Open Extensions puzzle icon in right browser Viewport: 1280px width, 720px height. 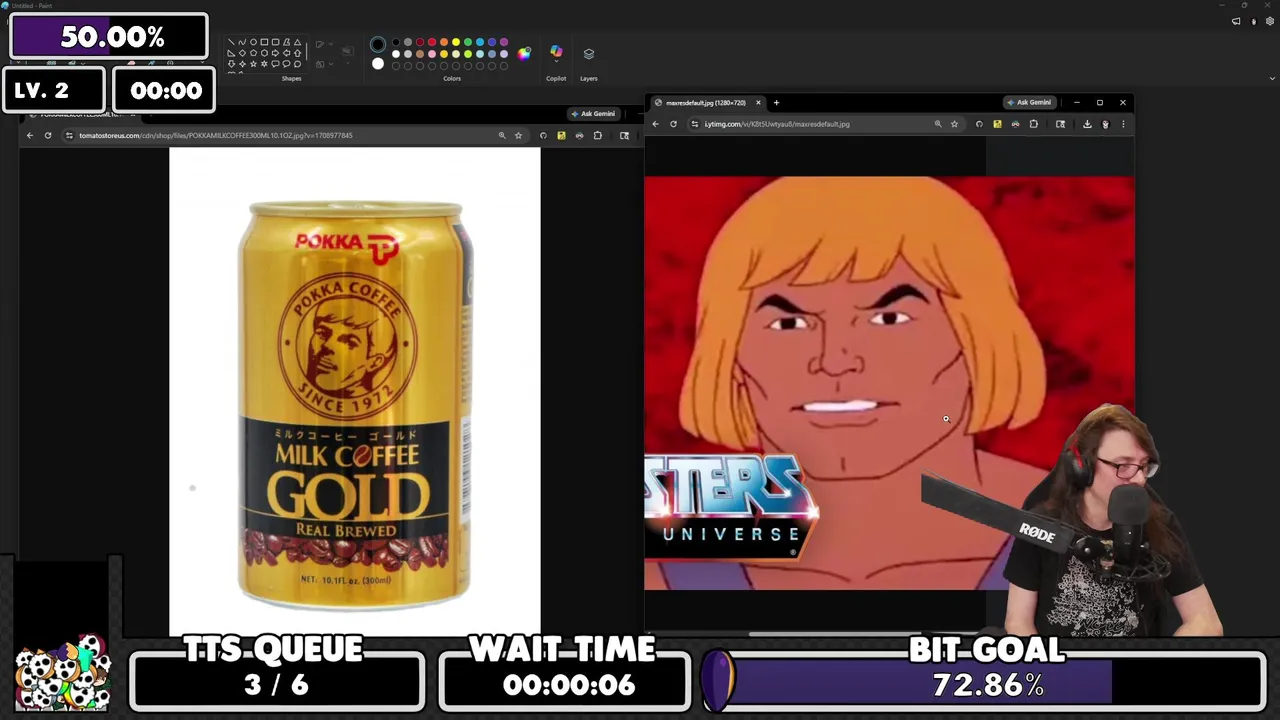tap(1034, 124)
